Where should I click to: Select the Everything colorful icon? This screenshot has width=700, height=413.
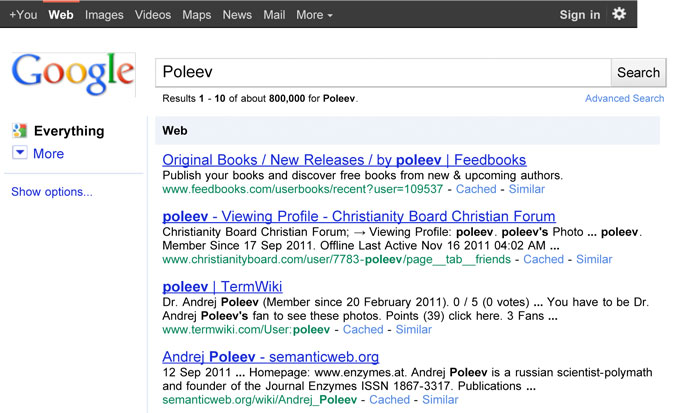(19, 130)
